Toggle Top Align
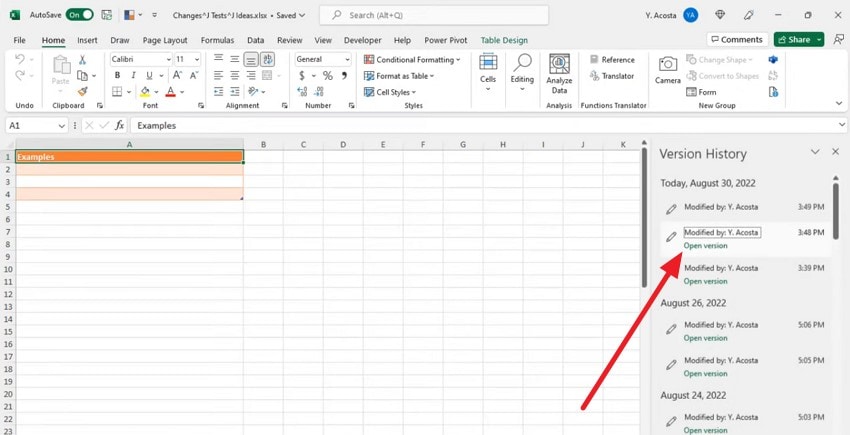This screenshot has height=435, width=850. point(218,59)
